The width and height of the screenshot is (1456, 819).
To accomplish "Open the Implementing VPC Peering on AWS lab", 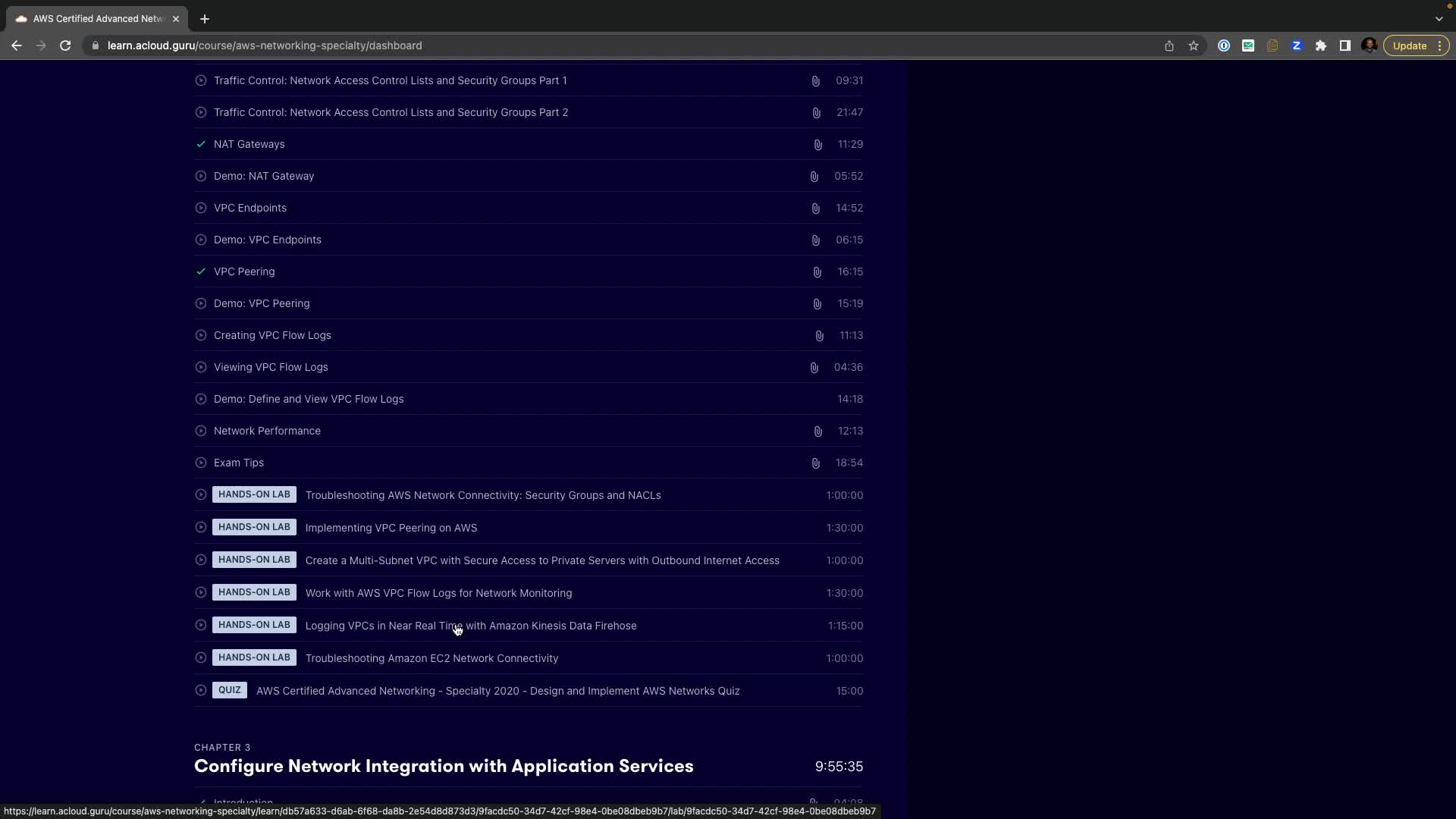I will 391,528.
